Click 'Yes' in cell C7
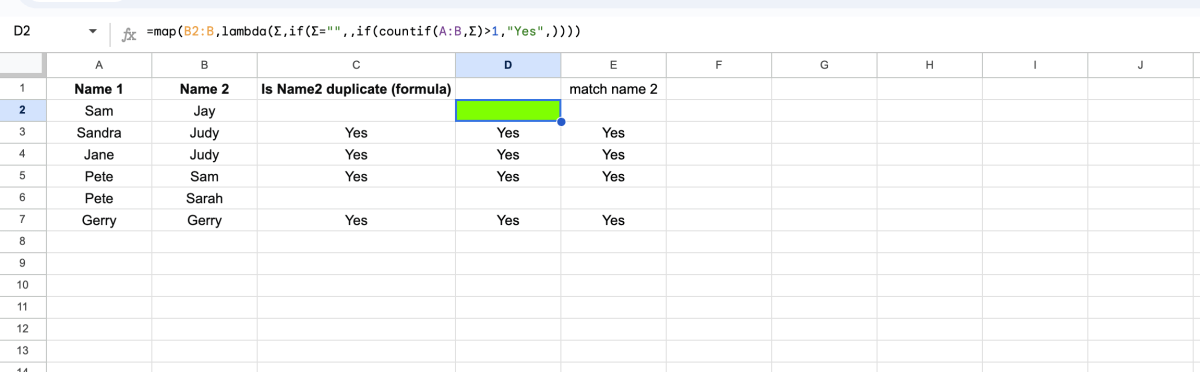This screenshot has height=372, width=1200. pos(356,220)
